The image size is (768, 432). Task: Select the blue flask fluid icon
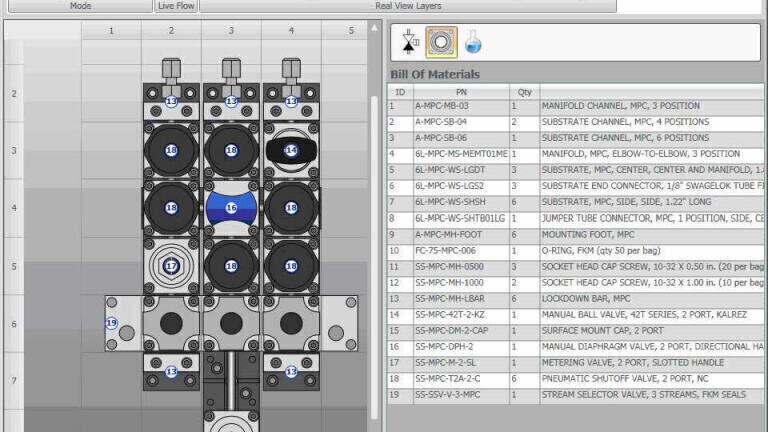[473, 42]
